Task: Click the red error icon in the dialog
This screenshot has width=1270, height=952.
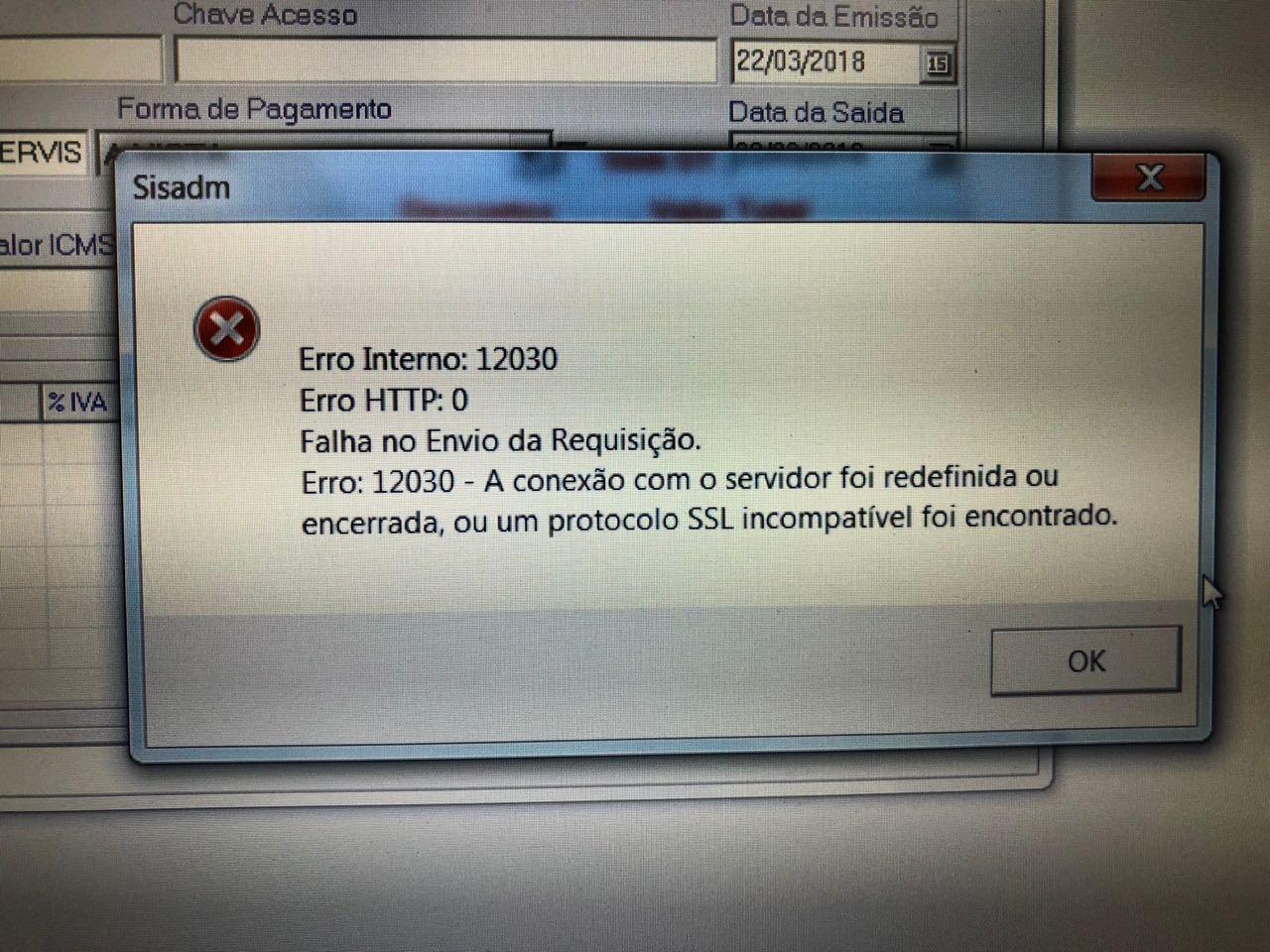Action: [227, 328]
